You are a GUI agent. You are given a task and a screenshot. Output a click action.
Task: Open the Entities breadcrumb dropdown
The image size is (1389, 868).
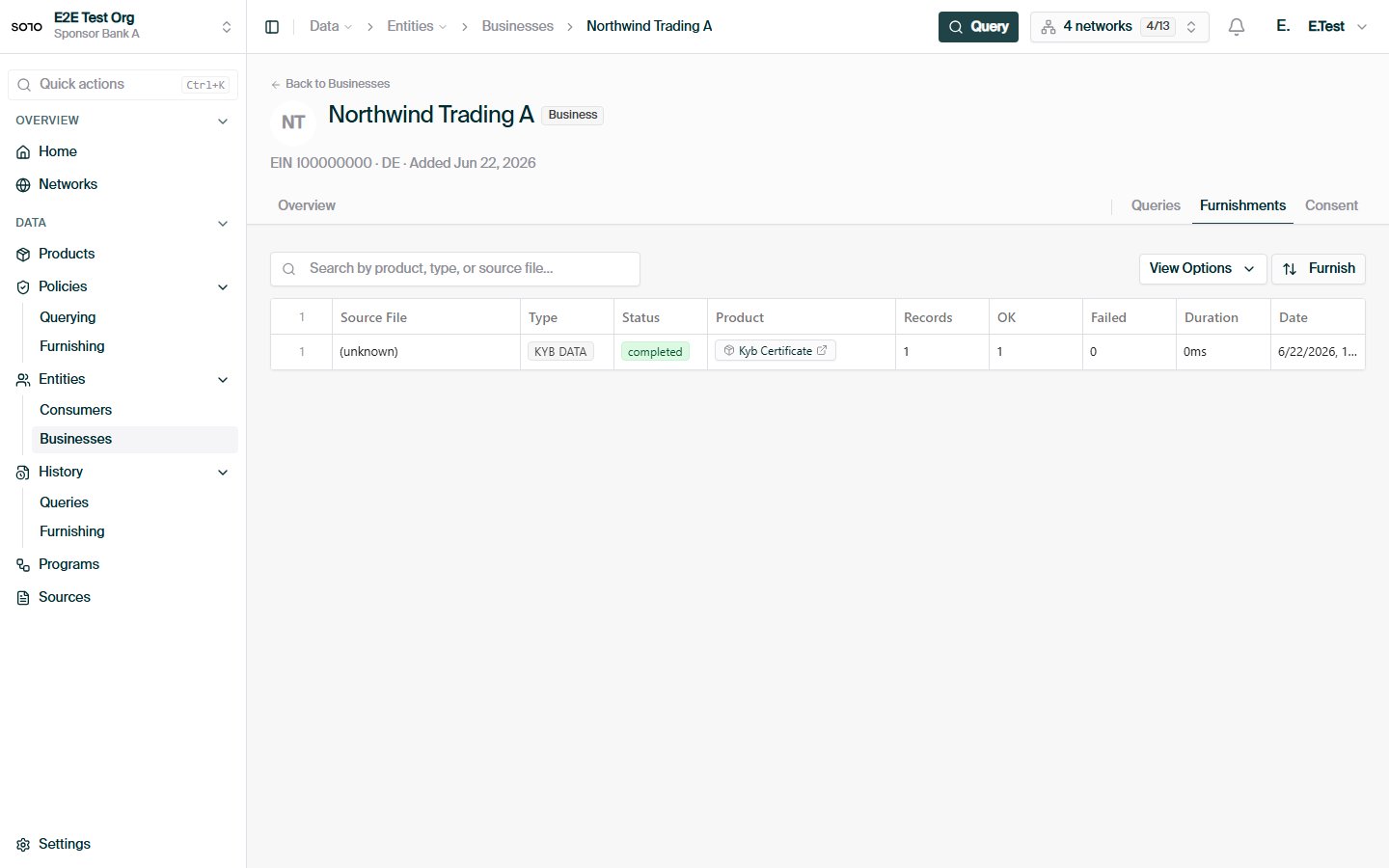[x=417, y=26]
